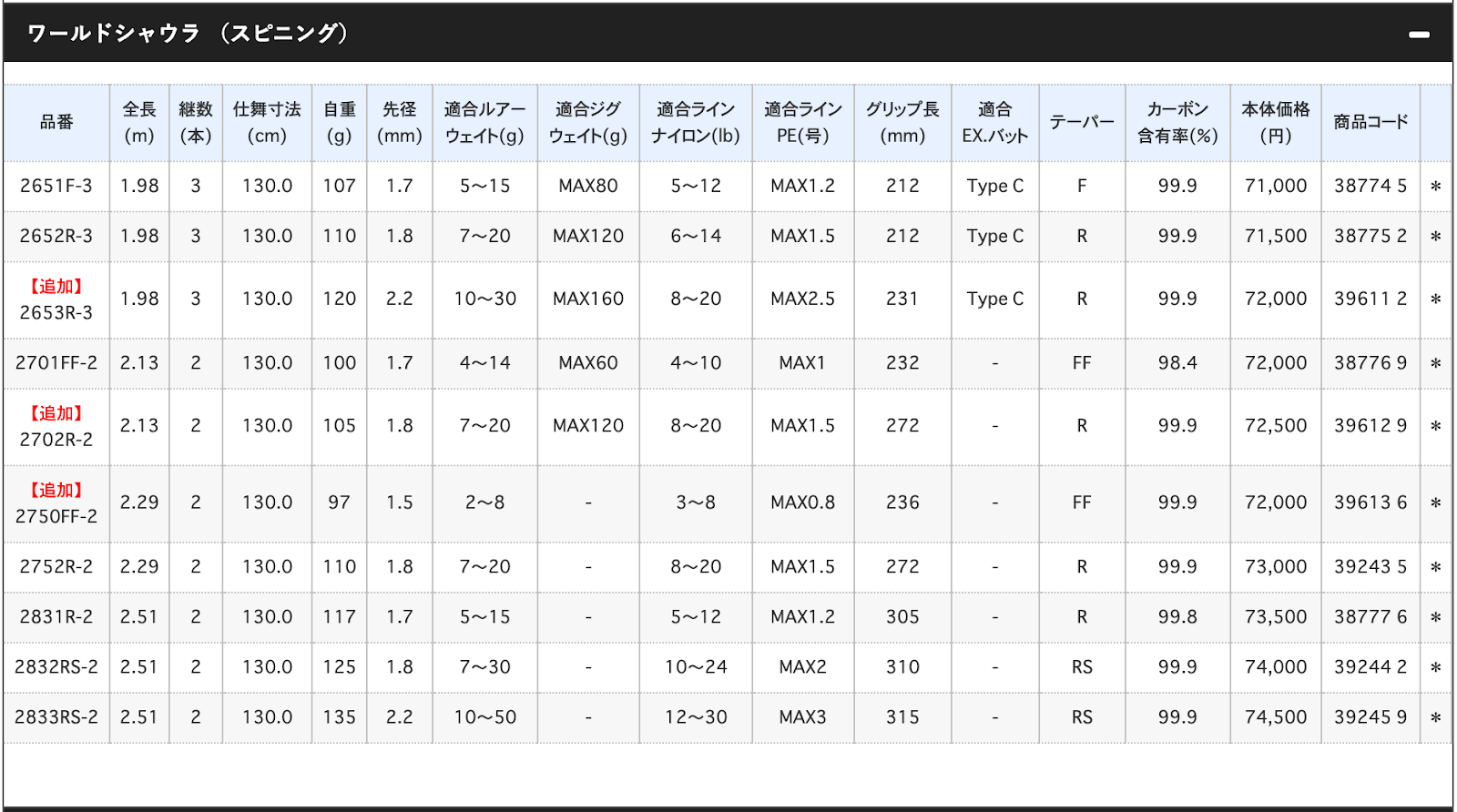Click product number 2651F-3
This screenshot has height=812, width=1457.
coord(56,186)
